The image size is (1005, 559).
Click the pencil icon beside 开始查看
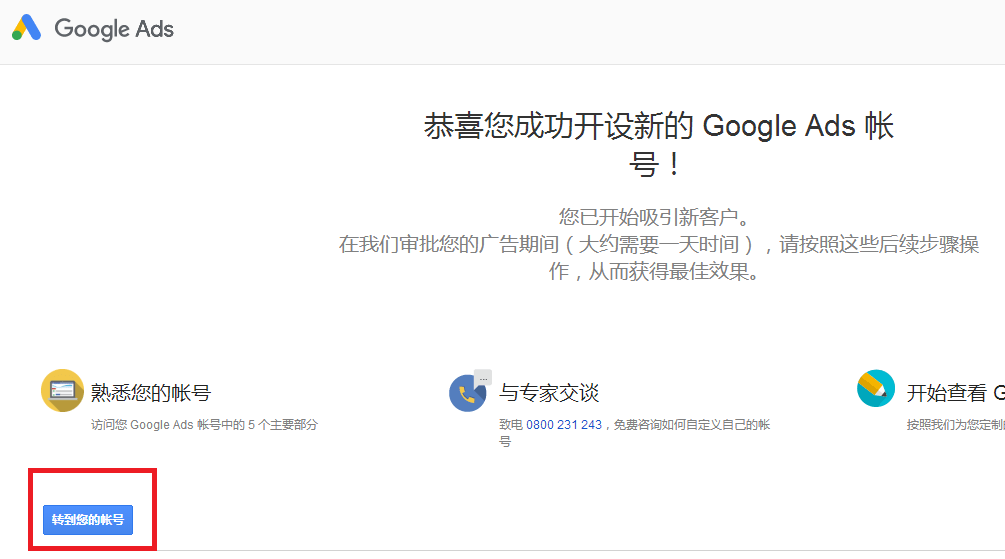coord(876,388)
